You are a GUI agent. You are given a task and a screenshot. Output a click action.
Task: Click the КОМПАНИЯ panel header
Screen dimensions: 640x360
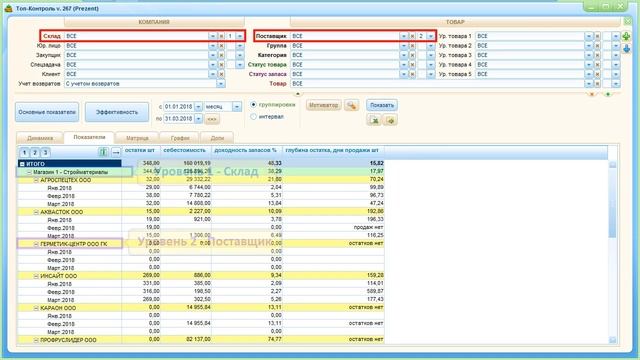154,22
